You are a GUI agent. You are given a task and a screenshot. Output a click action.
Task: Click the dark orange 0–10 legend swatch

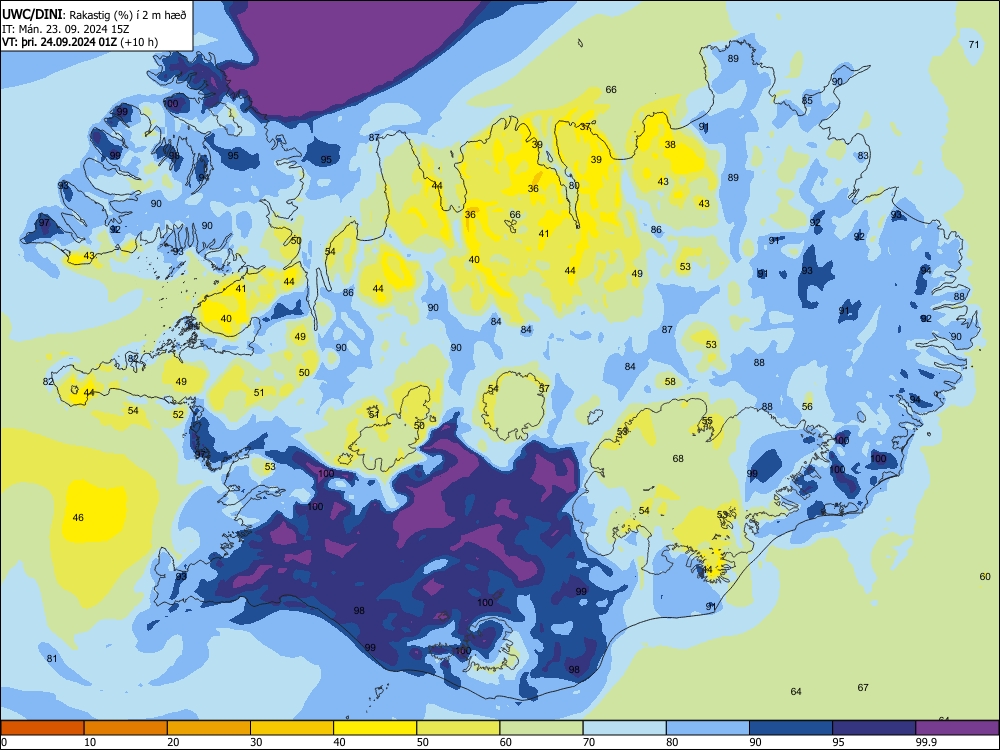pos(42,728)
